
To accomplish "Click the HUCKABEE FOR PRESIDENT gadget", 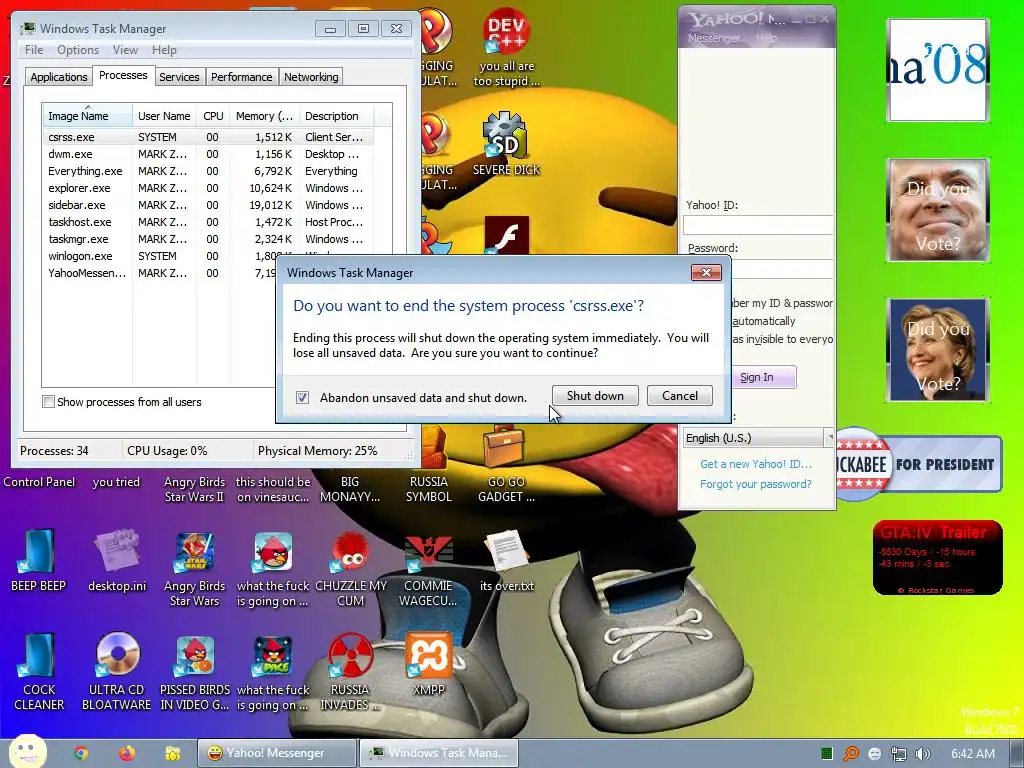I will (x=918, y=464).
